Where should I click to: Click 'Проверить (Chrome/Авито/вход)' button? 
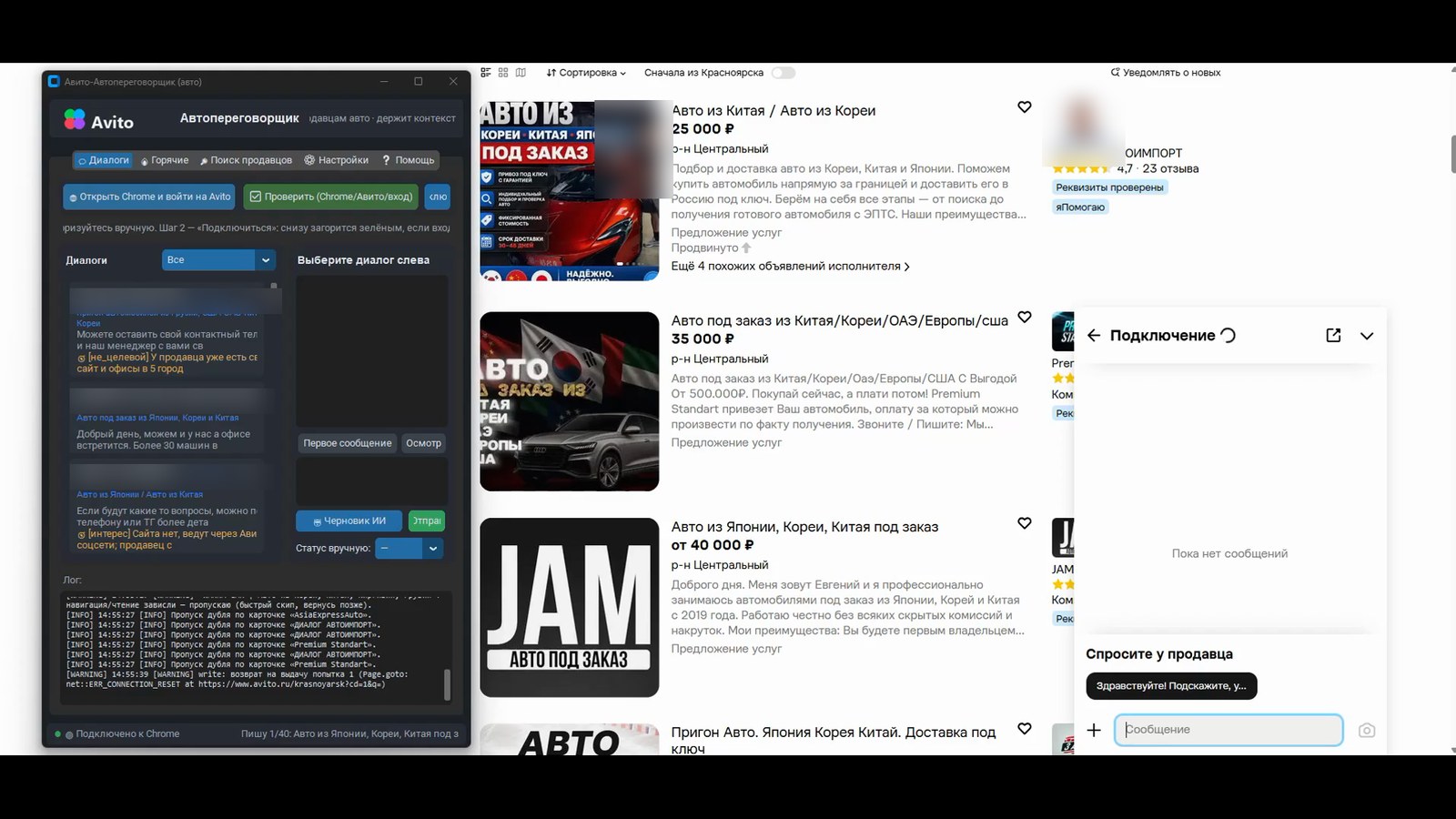tap(331, 197)
